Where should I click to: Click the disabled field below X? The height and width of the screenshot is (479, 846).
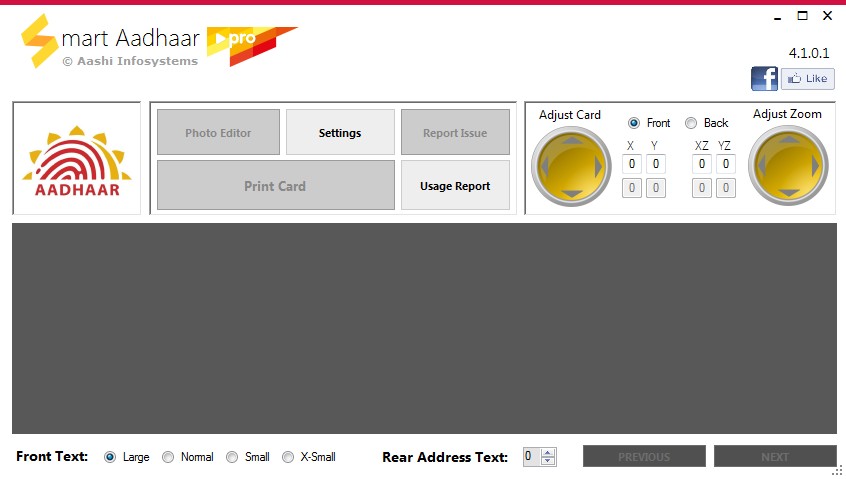pyautogui.click(x=632, y=188)
